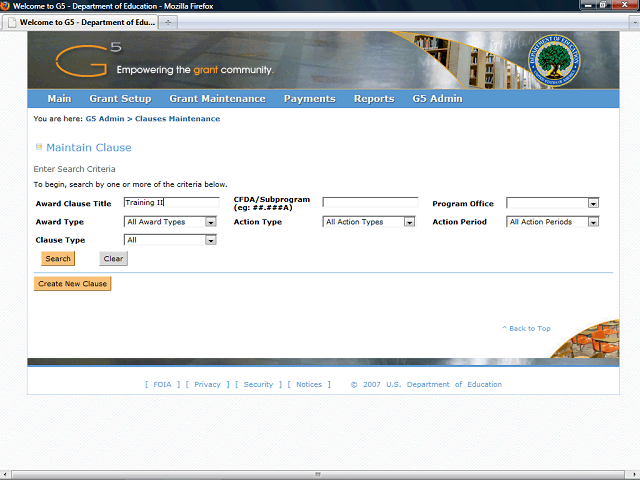Screen dimensions: 640x480
Task: Open the Privacy footer link
Action: [x=207, y=384]
